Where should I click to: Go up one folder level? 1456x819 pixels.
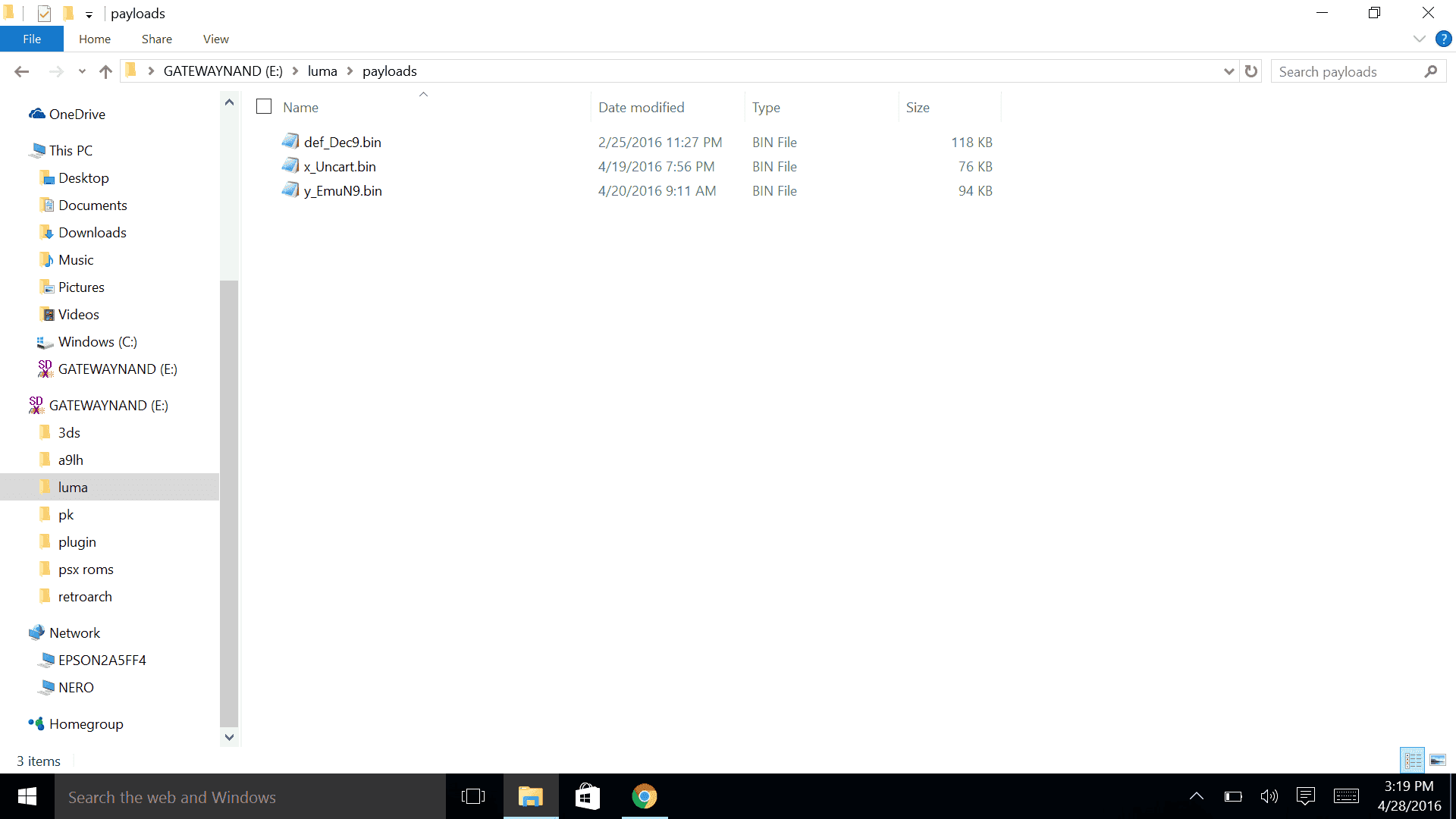(105, 71)
